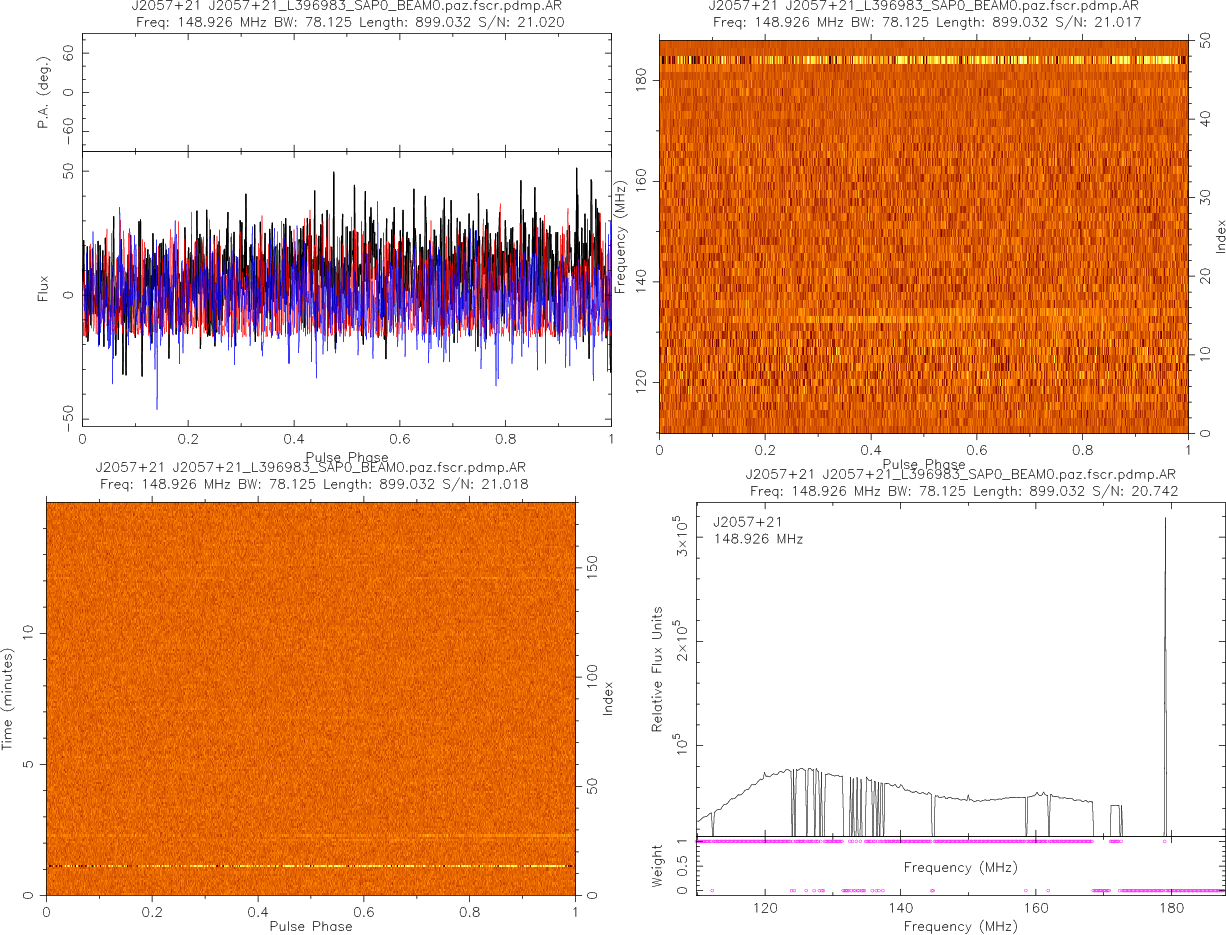Select the empty P.A. (deg.) panel
This screenshot has width=1226, height=935.
(x=346, y=93)
